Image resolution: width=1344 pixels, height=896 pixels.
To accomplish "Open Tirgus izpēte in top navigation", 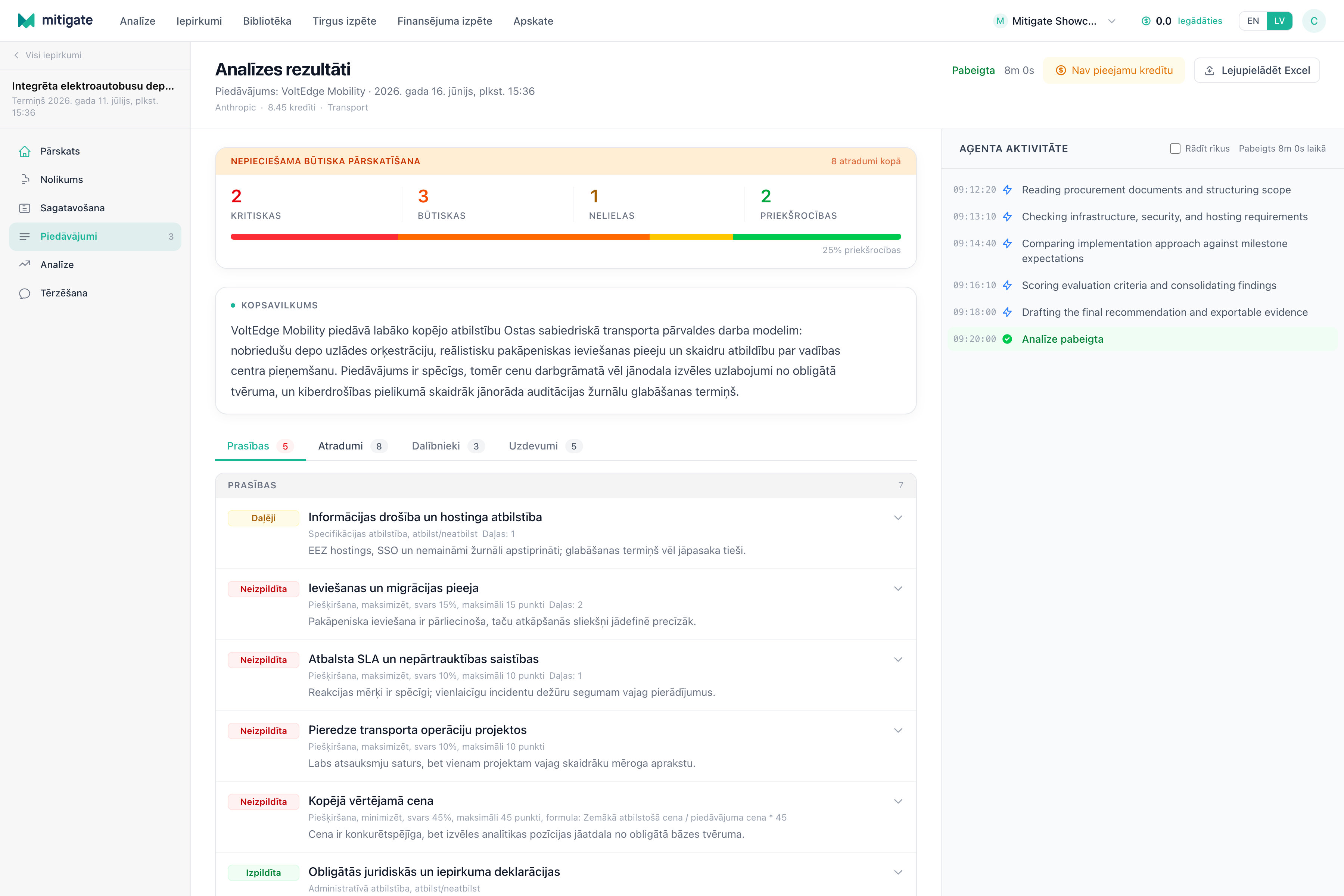I will coord(344,21).
